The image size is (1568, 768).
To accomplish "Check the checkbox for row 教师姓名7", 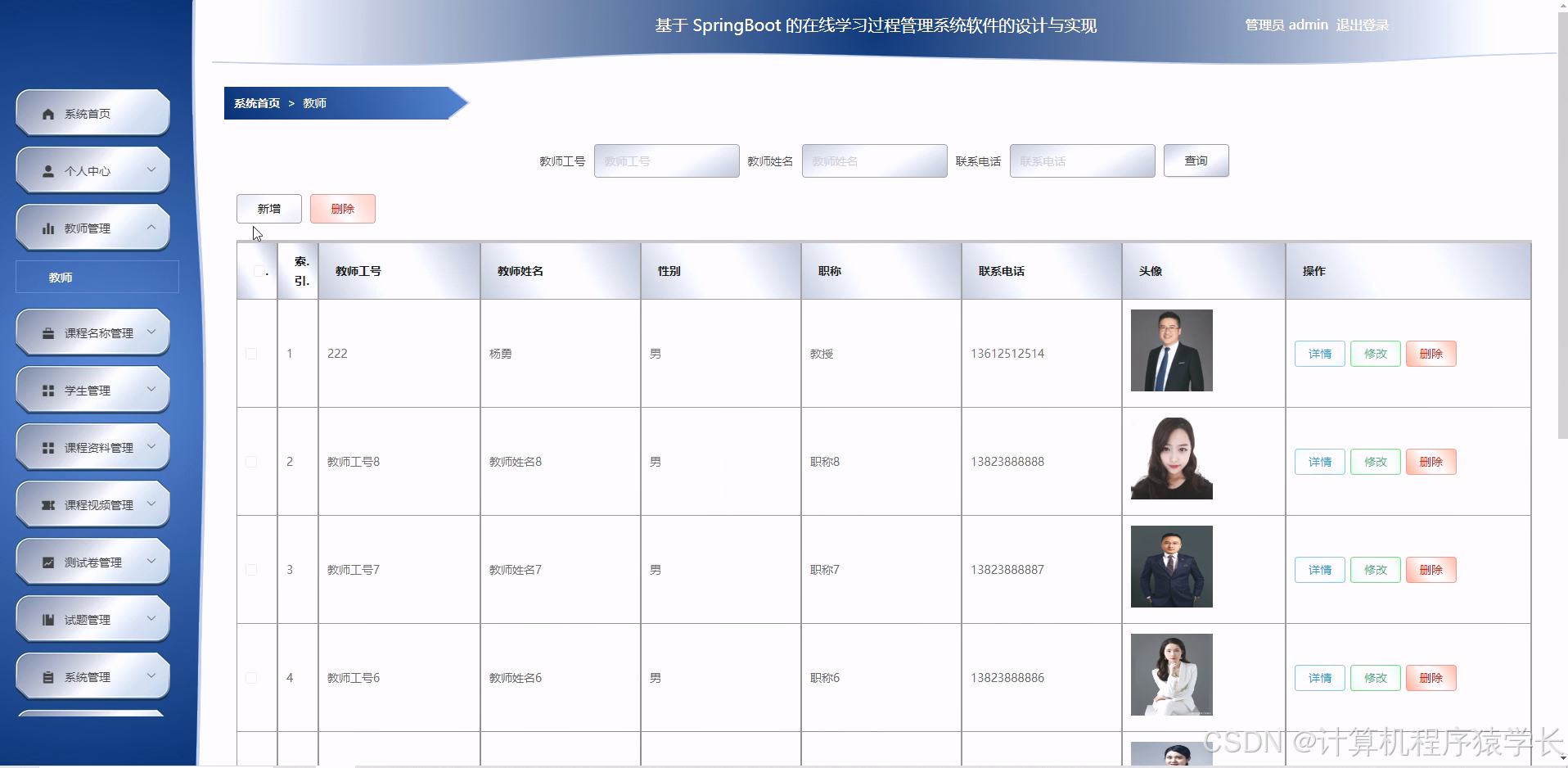I will click(251, 570).
